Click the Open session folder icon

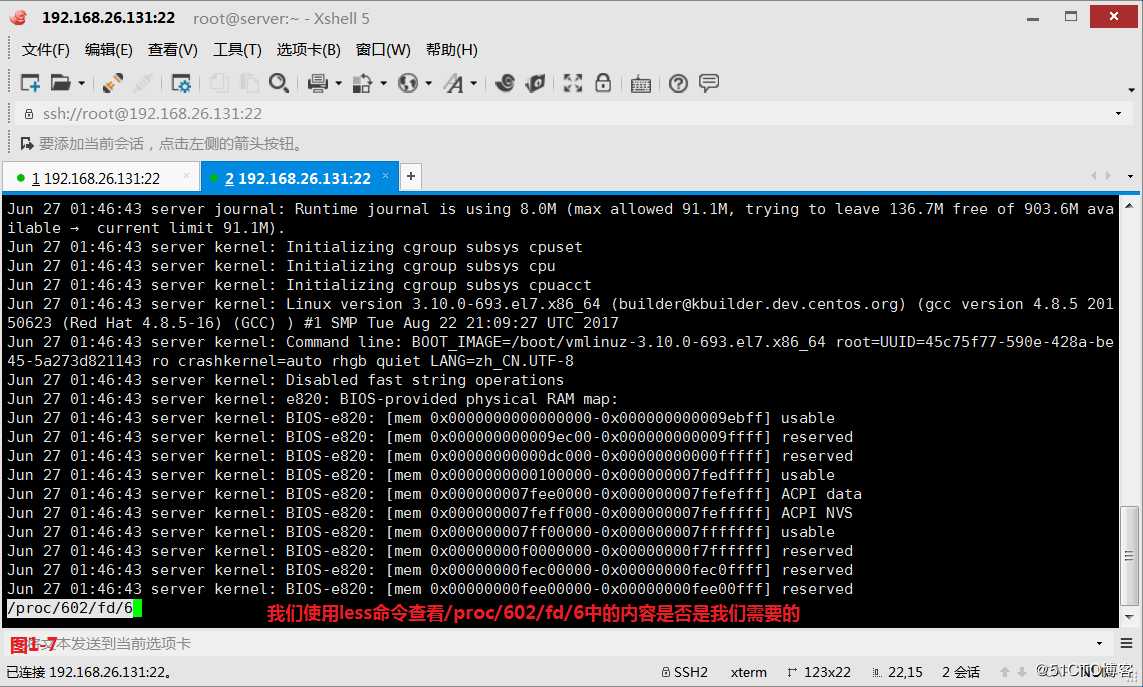point(61,83)
